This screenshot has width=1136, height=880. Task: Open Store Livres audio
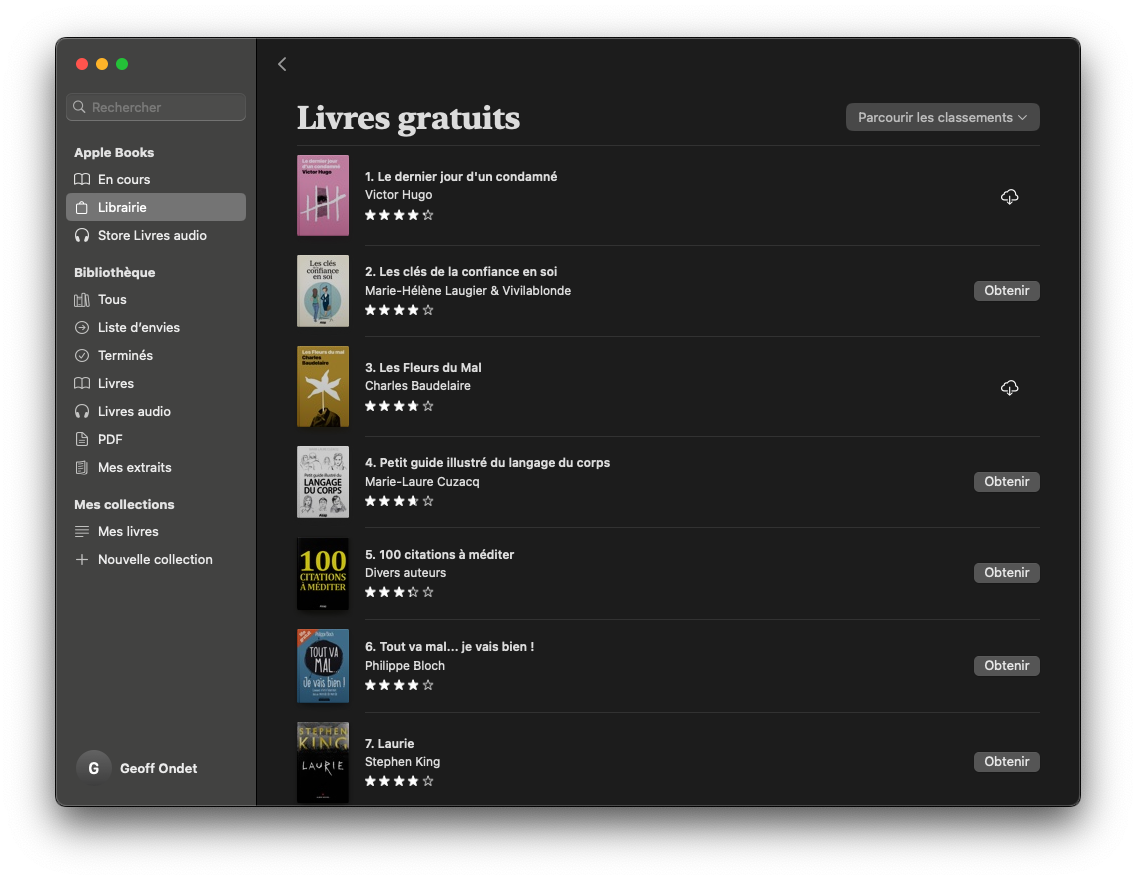click(x=156, y=235)
